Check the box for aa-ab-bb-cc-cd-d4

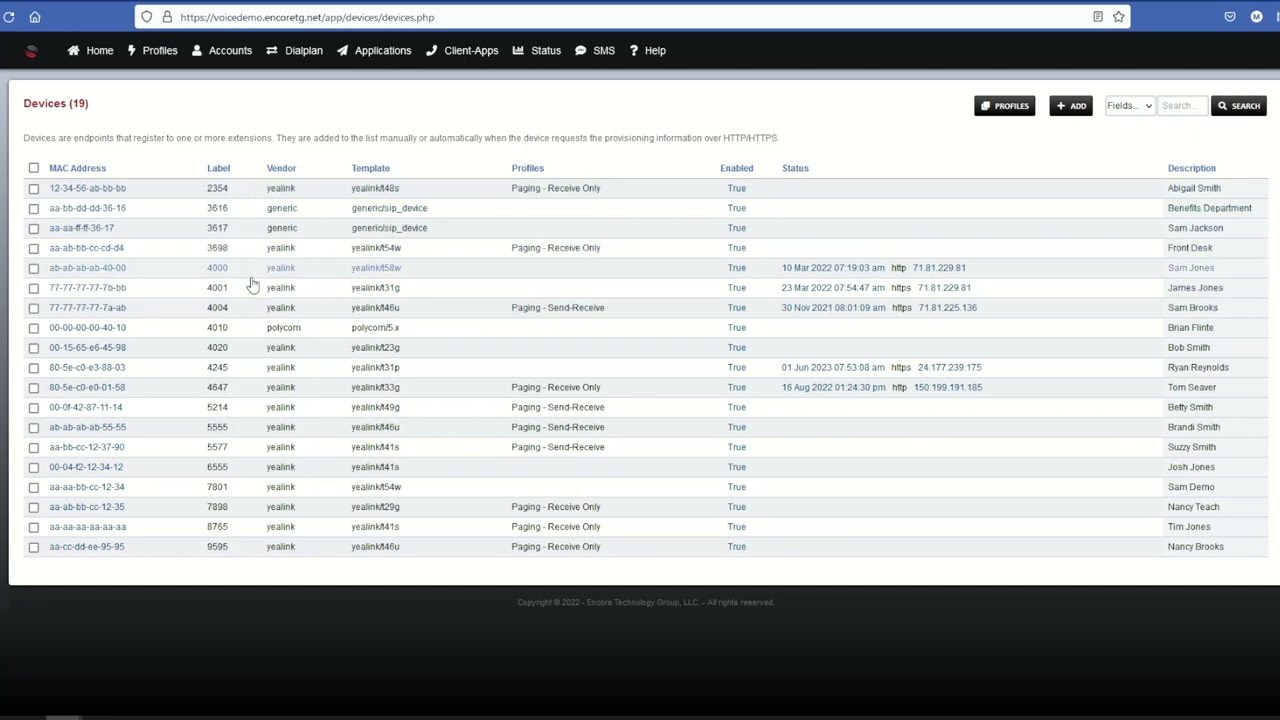point(34,248)
